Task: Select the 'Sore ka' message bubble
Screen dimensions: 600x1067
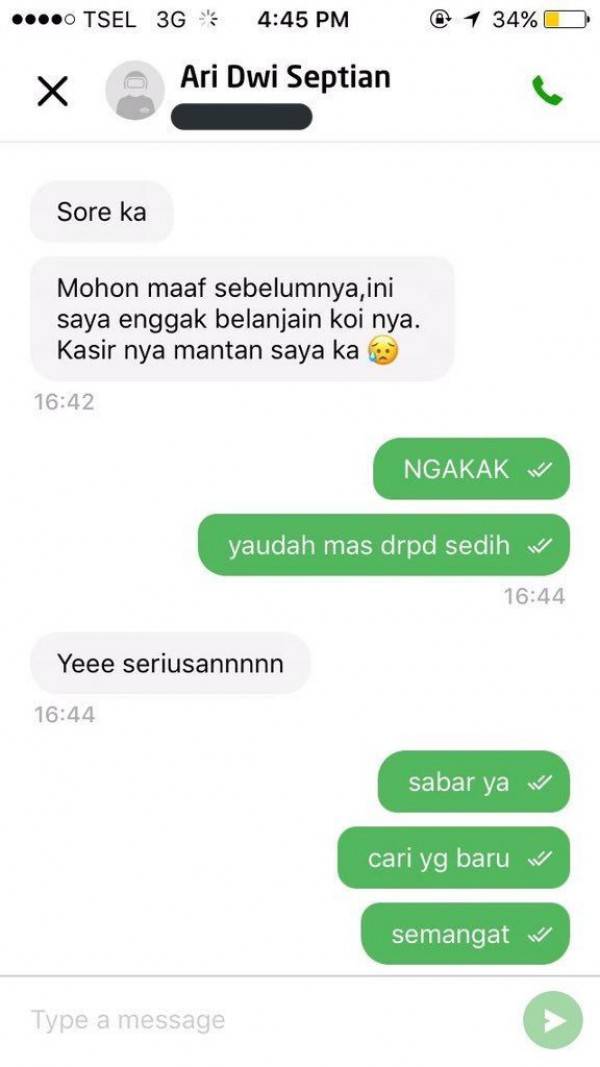Action: coord(102,212)
